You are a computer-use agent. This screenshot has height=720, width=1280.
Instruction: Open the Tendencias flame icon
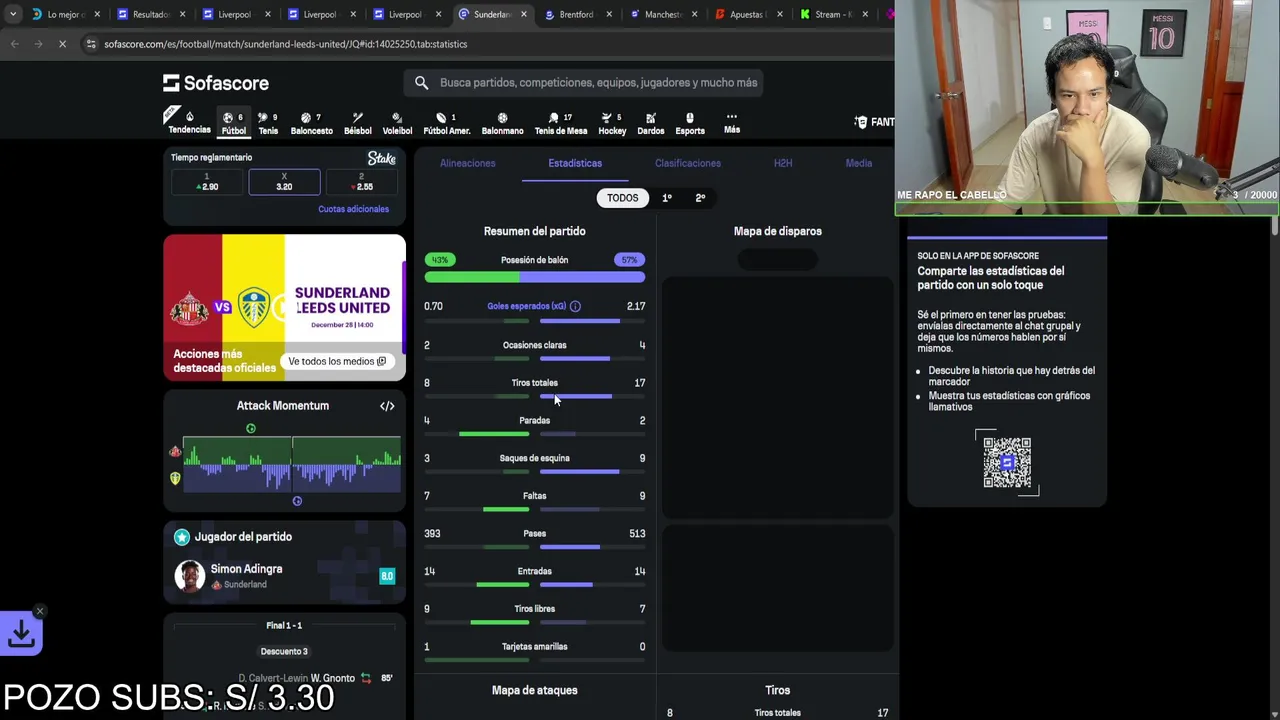(x=189, y=117)
